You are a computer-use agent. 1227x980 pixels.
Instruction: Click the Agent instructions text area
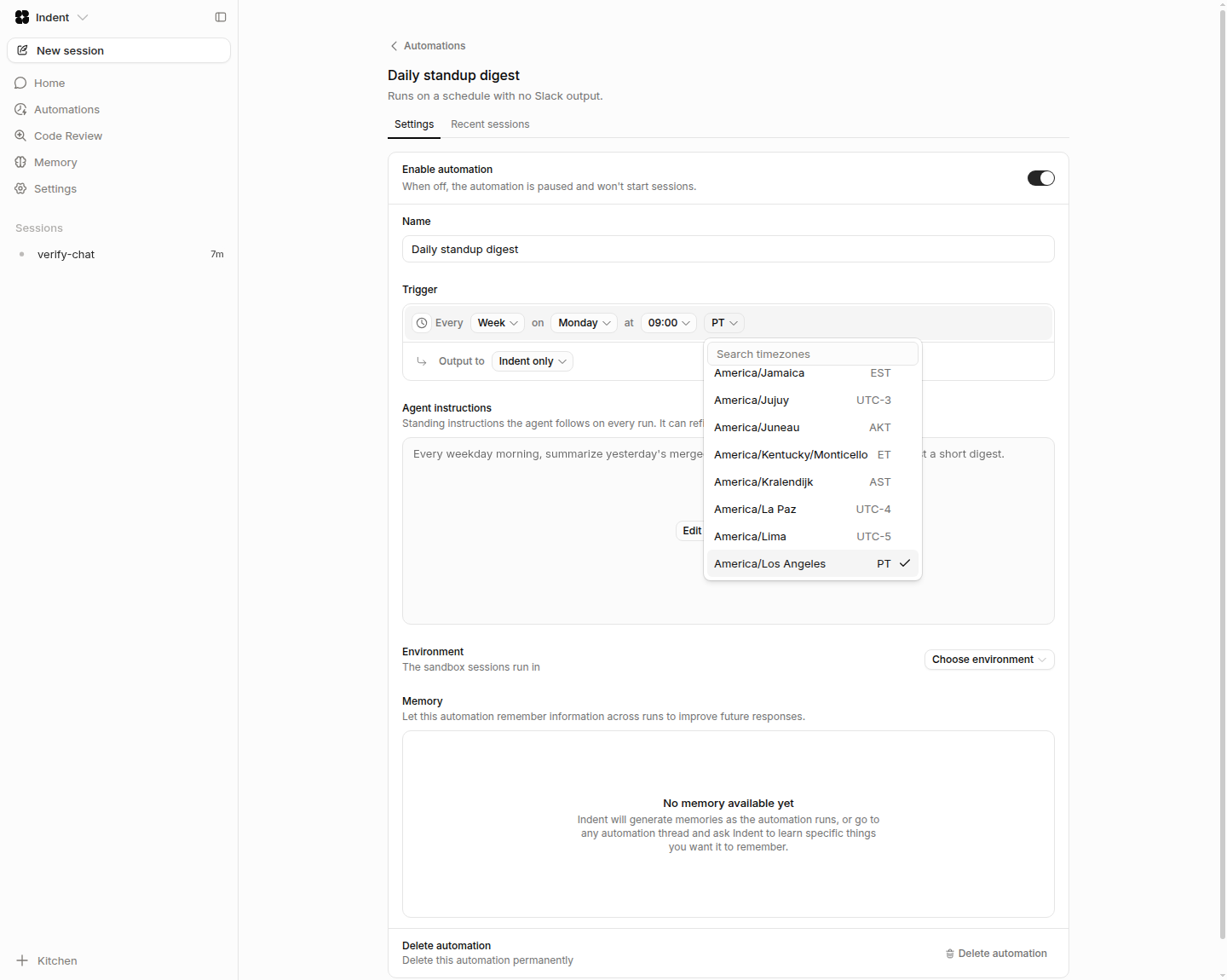click(x=729, y=531)
